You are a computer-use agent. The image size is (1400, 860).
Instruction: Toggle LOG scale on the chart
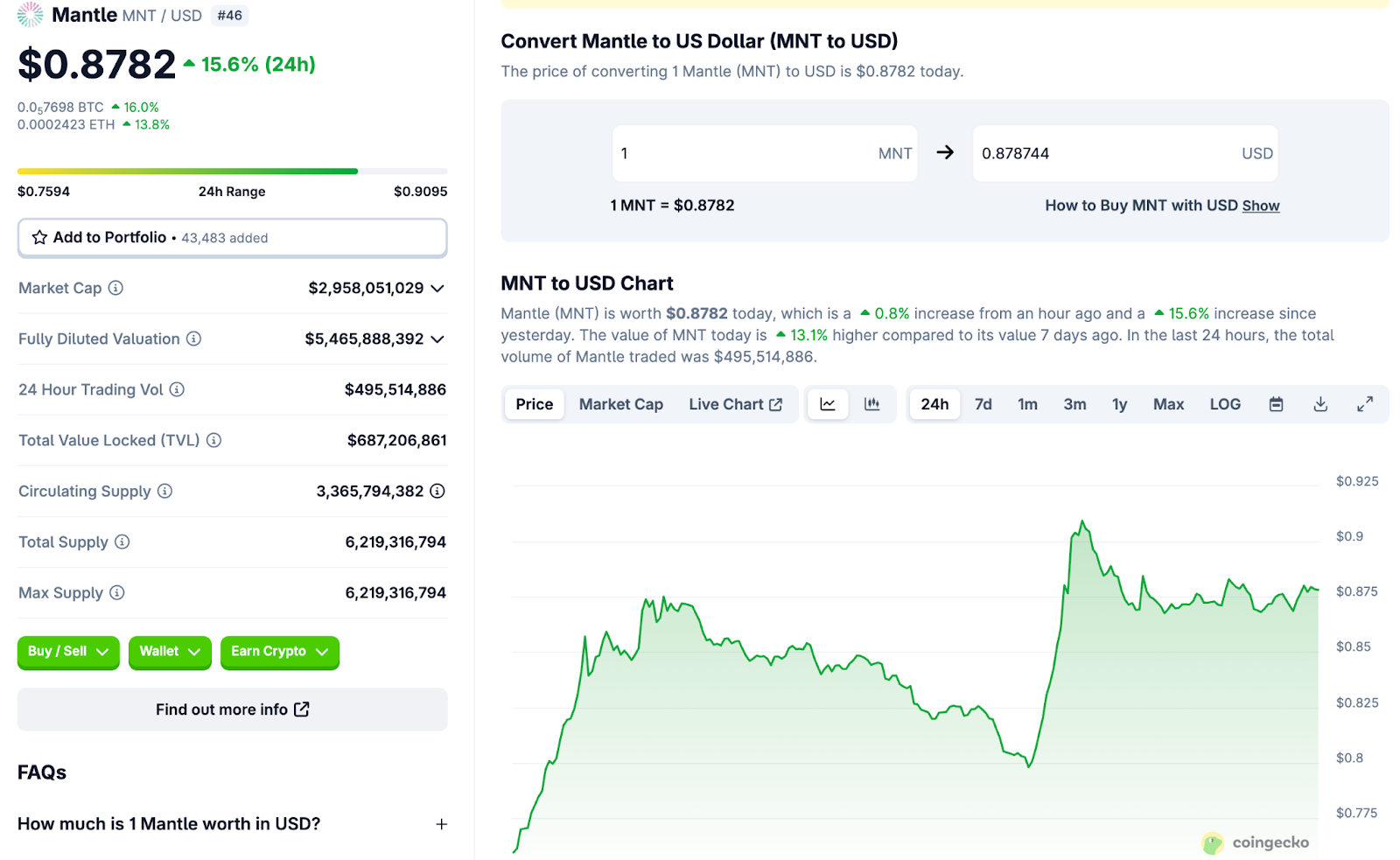click(1225, 404)
